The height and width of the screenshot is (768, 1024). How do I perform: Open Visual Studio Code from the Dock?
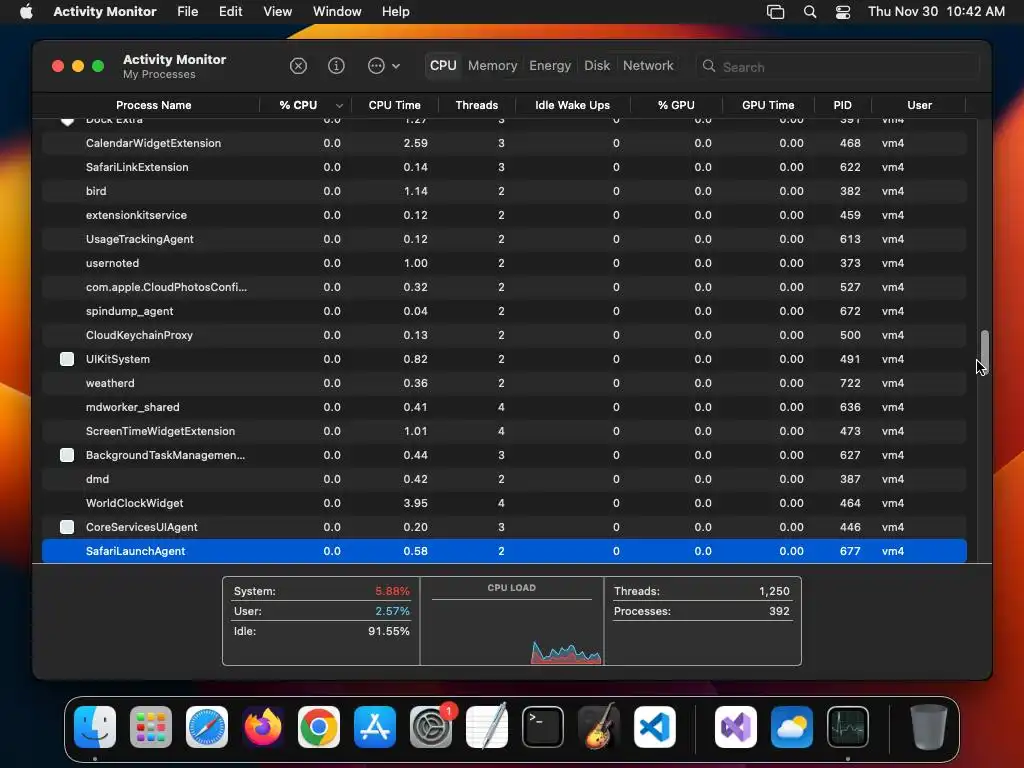click(655, 727)
